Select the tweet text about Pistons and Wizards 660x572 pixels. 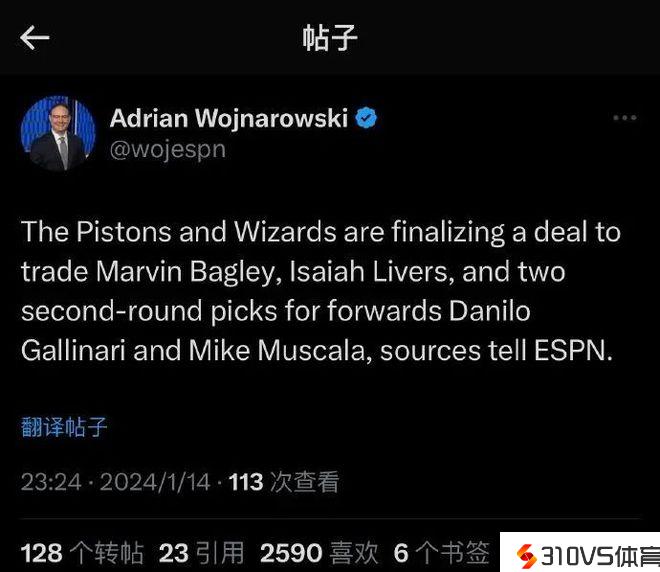[x=321, y=291]
